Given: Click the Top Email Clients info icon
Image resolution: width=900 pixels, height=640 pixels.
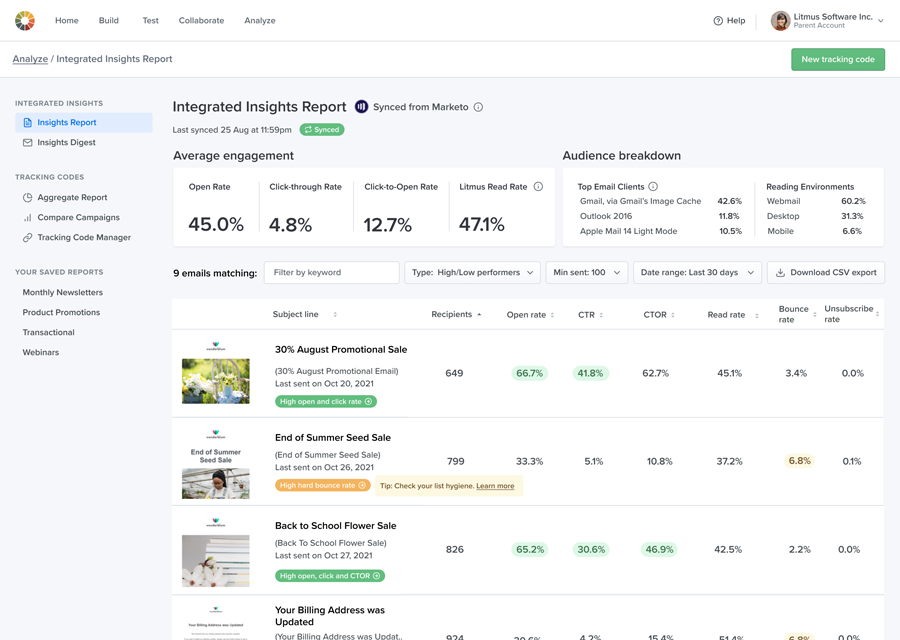Looking at the screenshot, I should [x=653, y=187].
